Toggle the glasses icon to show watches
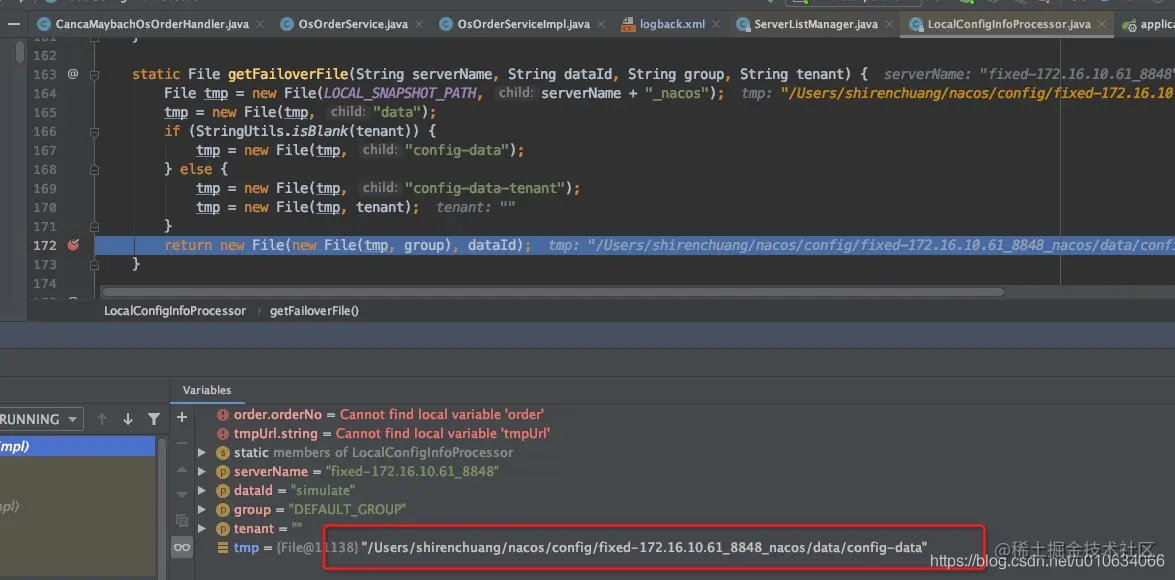The height and width of the screenshot is (580, 1175). pyautogui.click(x=181, y=548)
